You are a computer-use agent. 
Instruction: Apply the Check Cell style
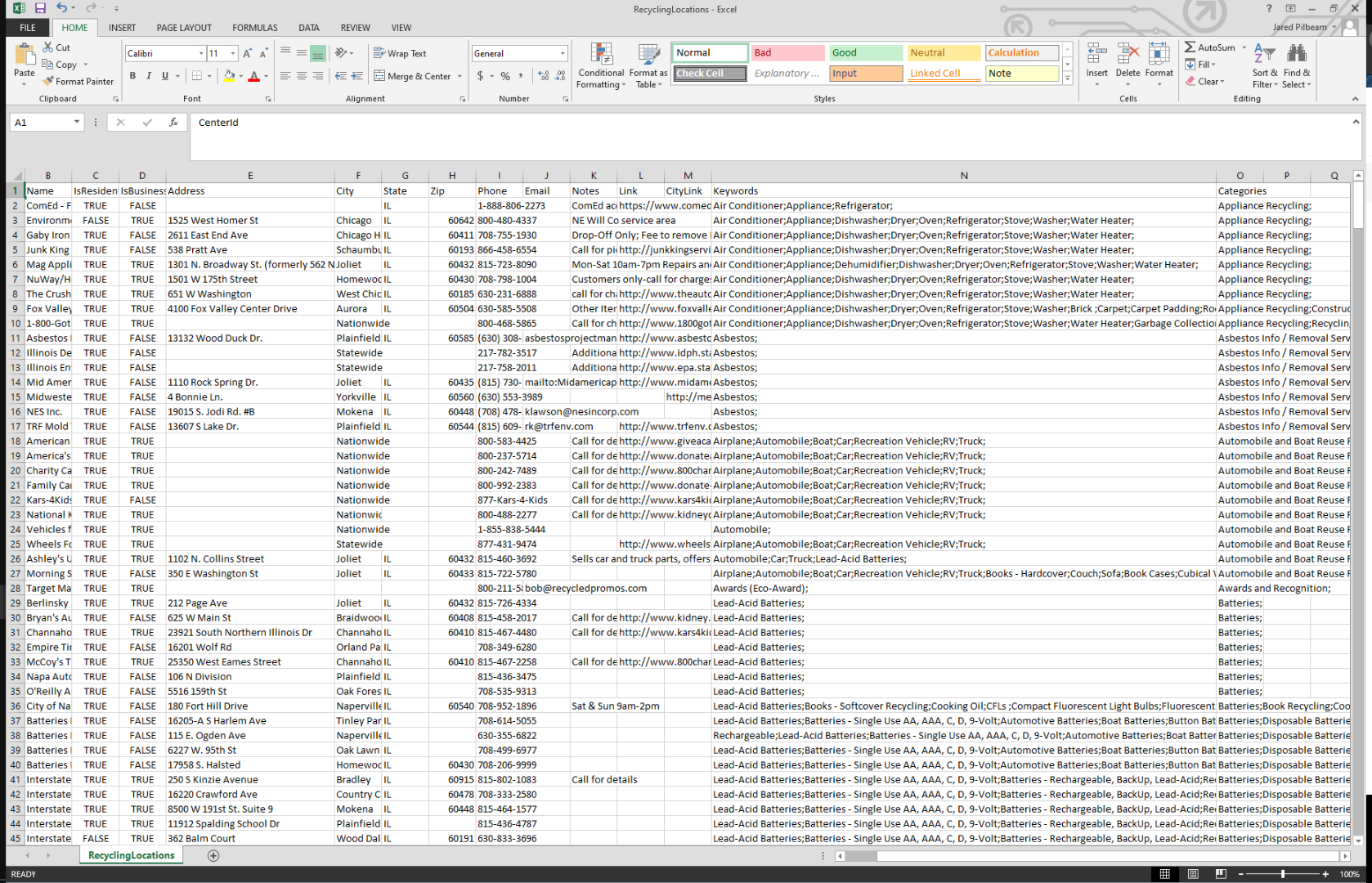coord(710,74)
